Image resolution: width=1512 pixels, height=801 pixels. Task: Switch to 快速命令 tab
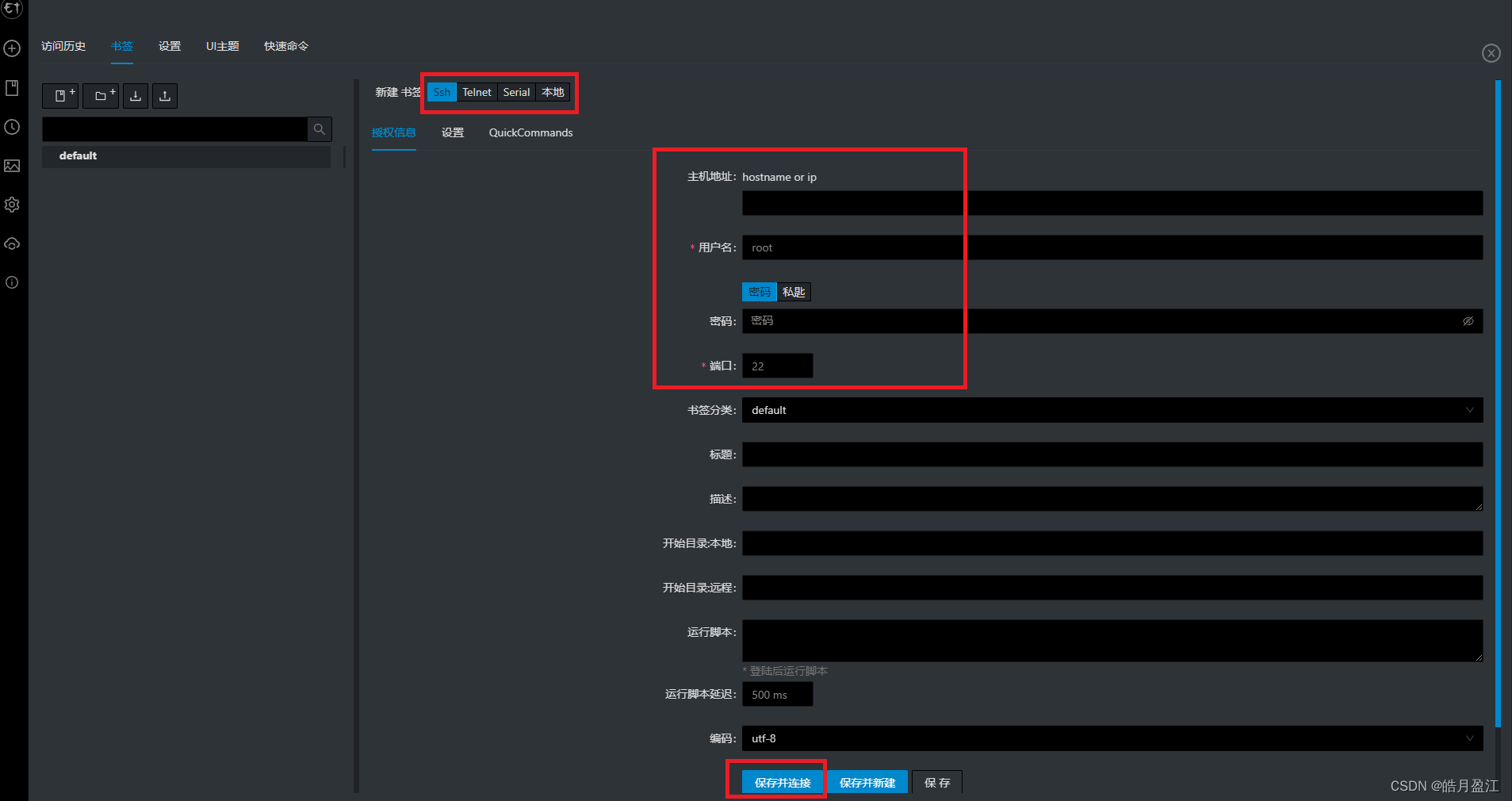[286, 46]
